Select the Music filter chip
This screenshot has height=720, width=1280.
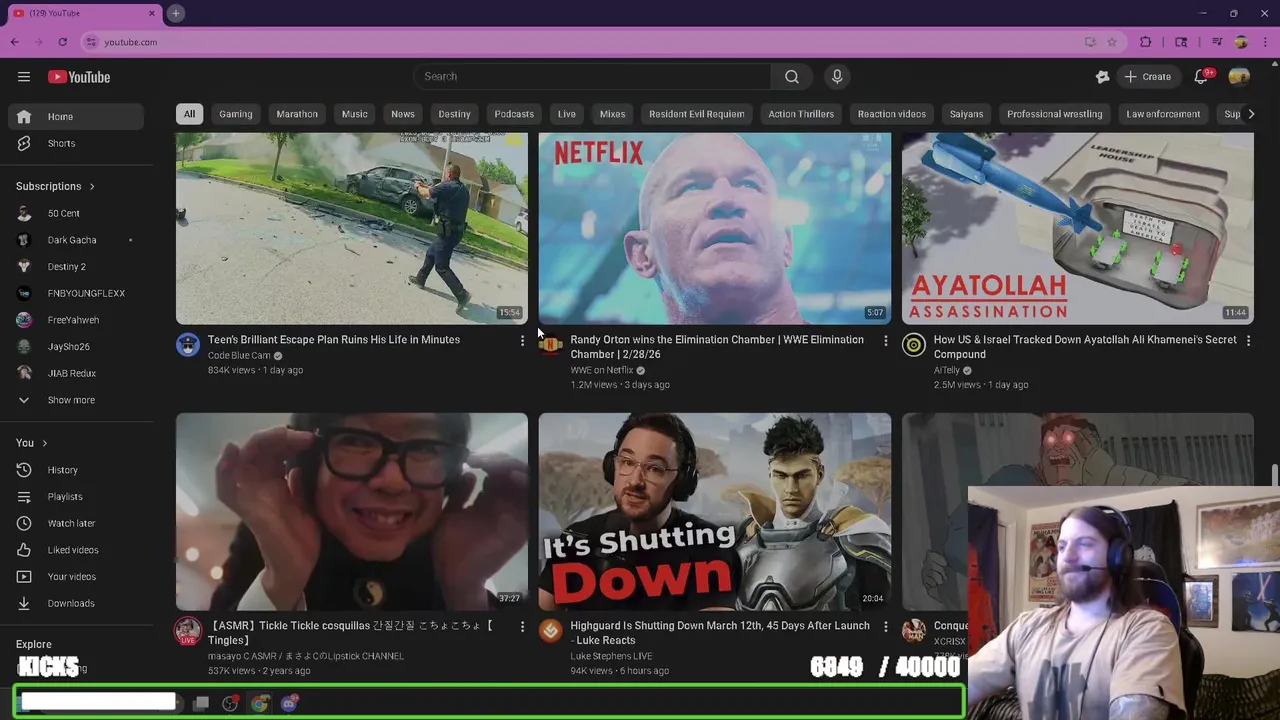click(x=355, y=114)
